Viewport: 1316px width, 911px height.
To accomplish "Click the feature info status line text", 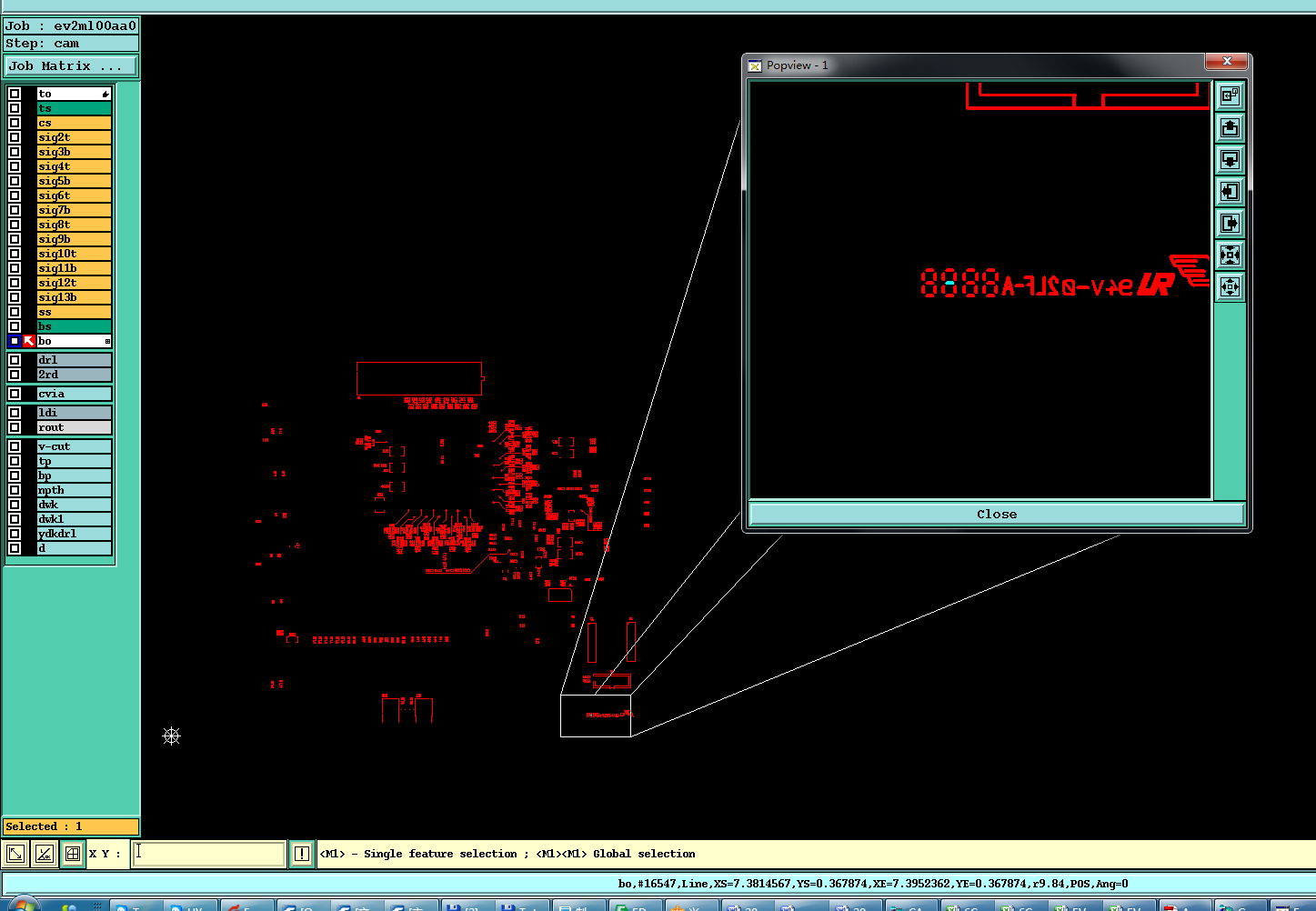I will point(873,884).
